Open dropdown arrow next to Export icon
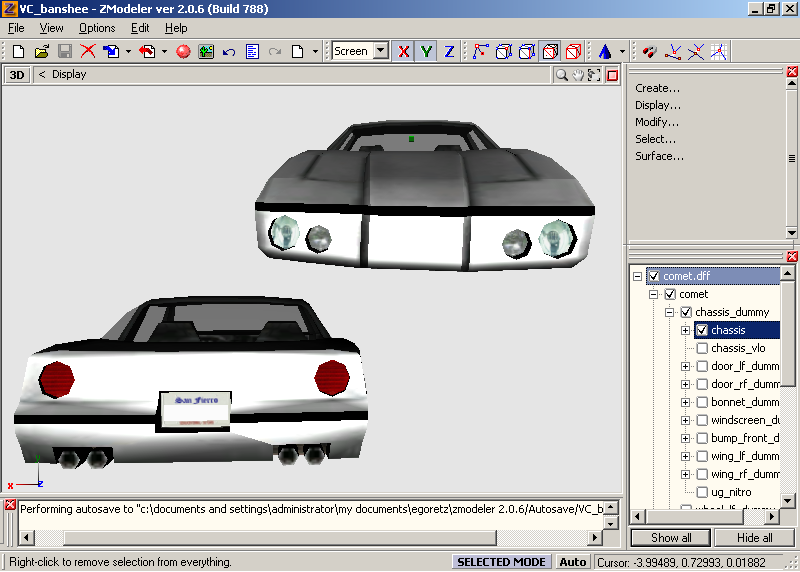Image resolution: width=800 pixels, height=572 pixels. click(x=164, y=52)
